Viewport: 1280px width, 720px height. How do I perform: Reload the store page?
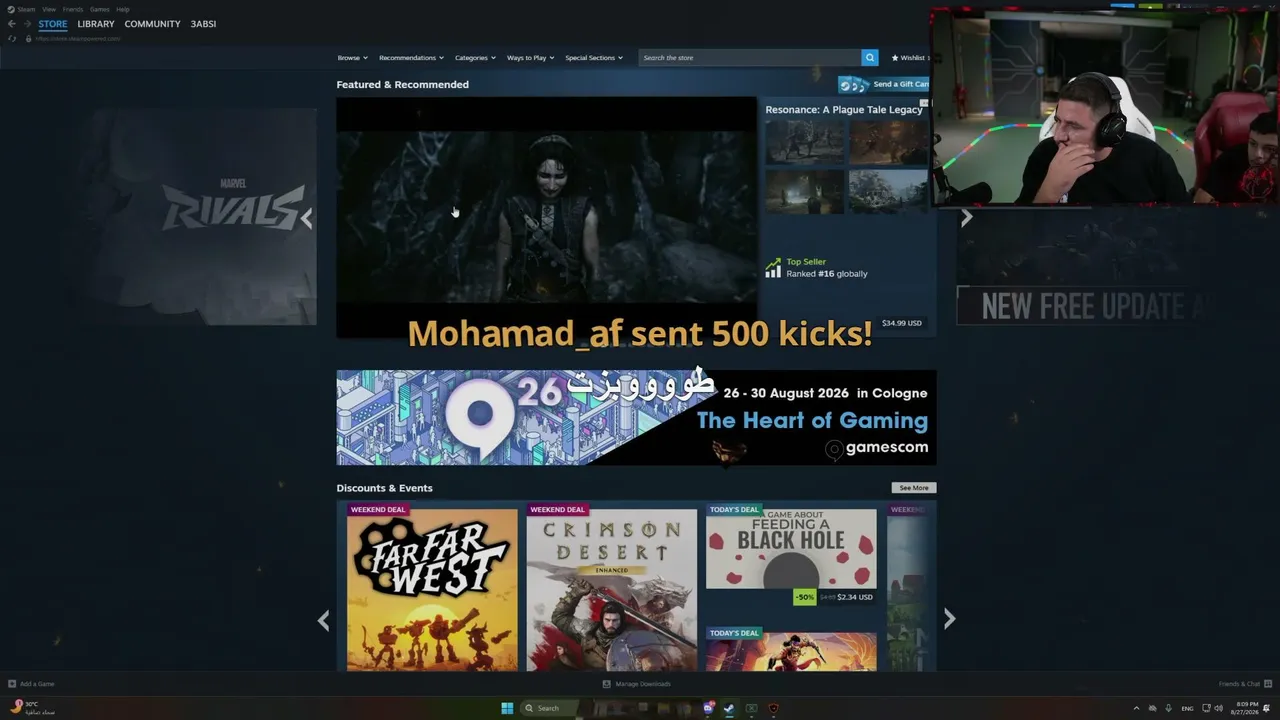click(12, 38)
